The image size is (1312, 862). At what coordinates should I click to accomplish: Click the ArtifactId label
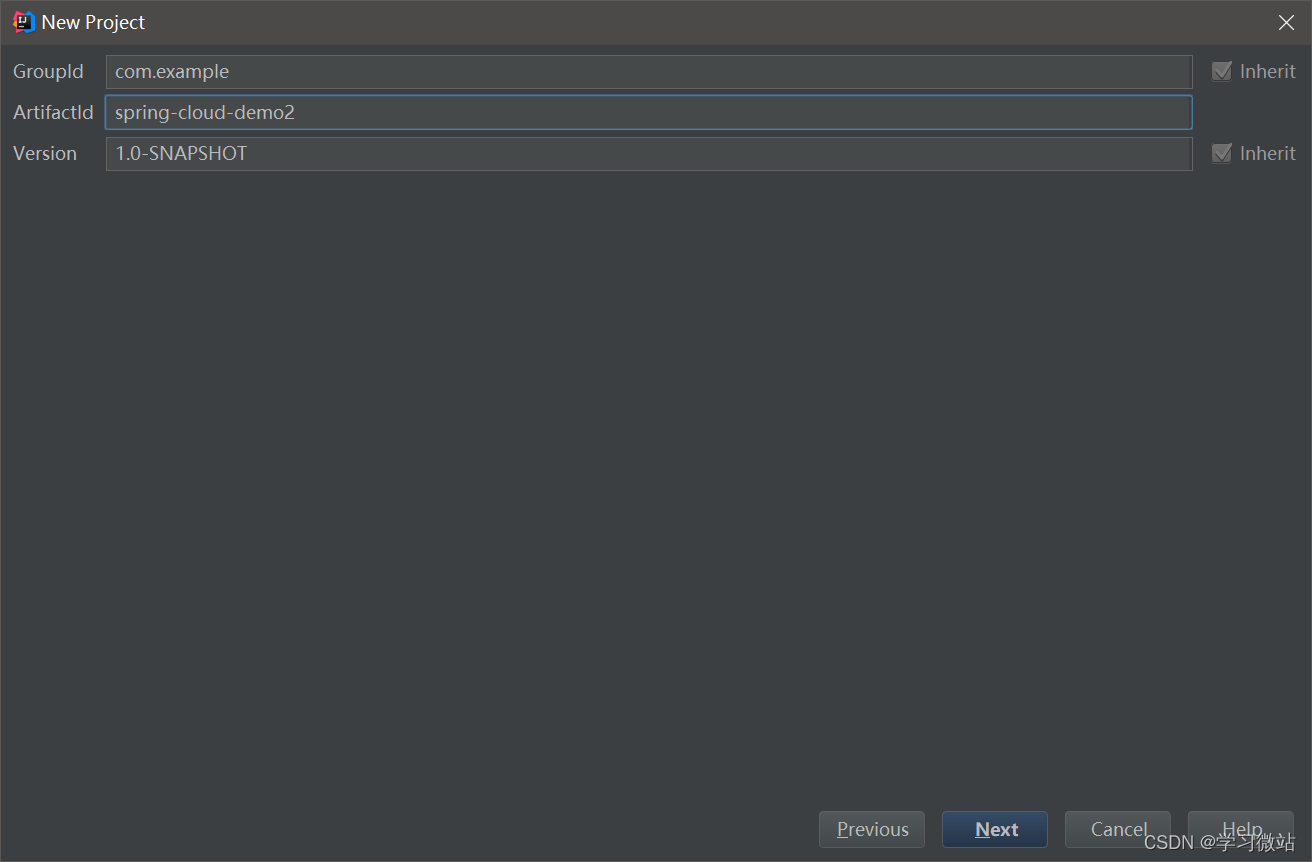(53, 112)
